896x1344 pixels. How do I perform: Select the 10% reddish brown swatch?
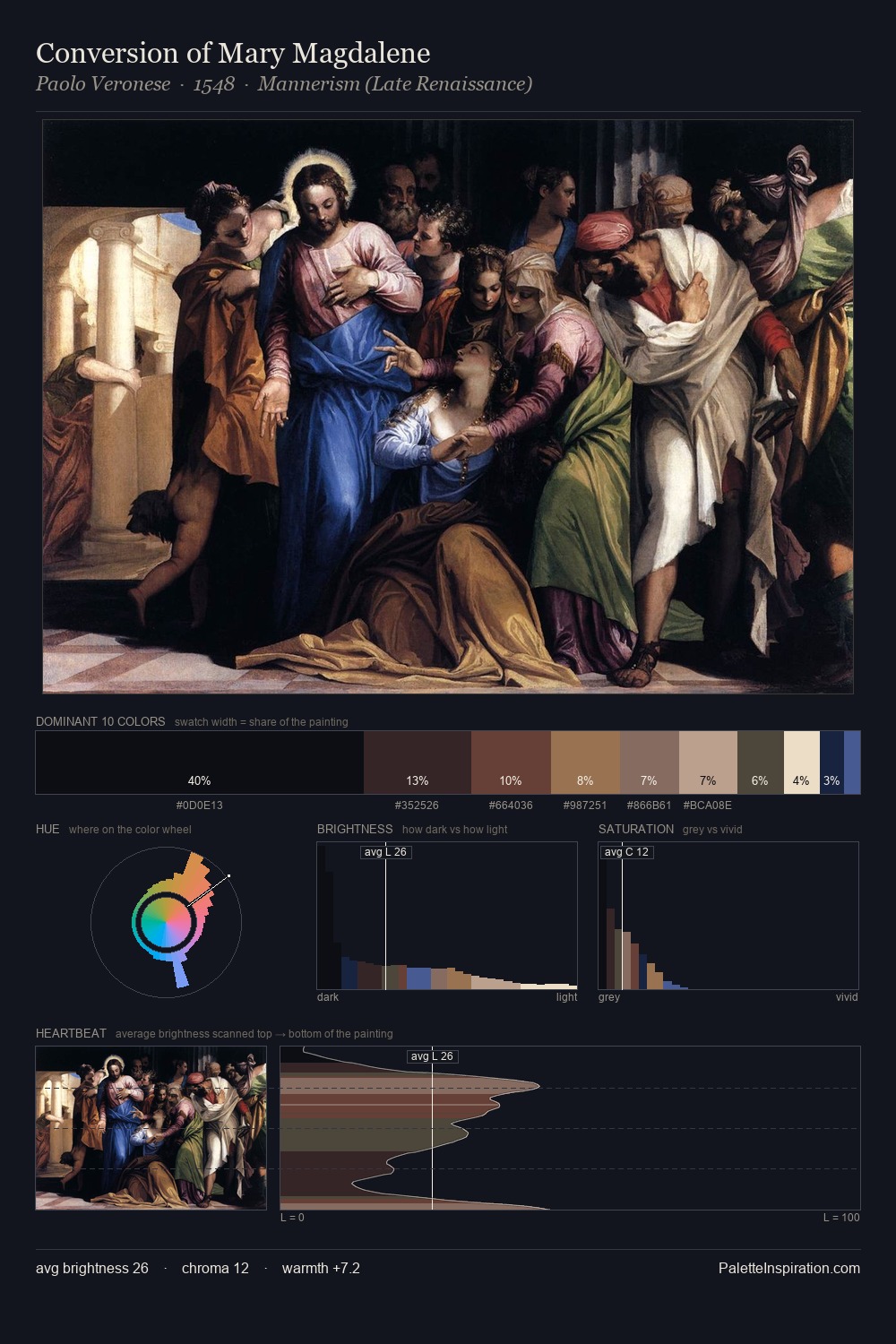511,762
